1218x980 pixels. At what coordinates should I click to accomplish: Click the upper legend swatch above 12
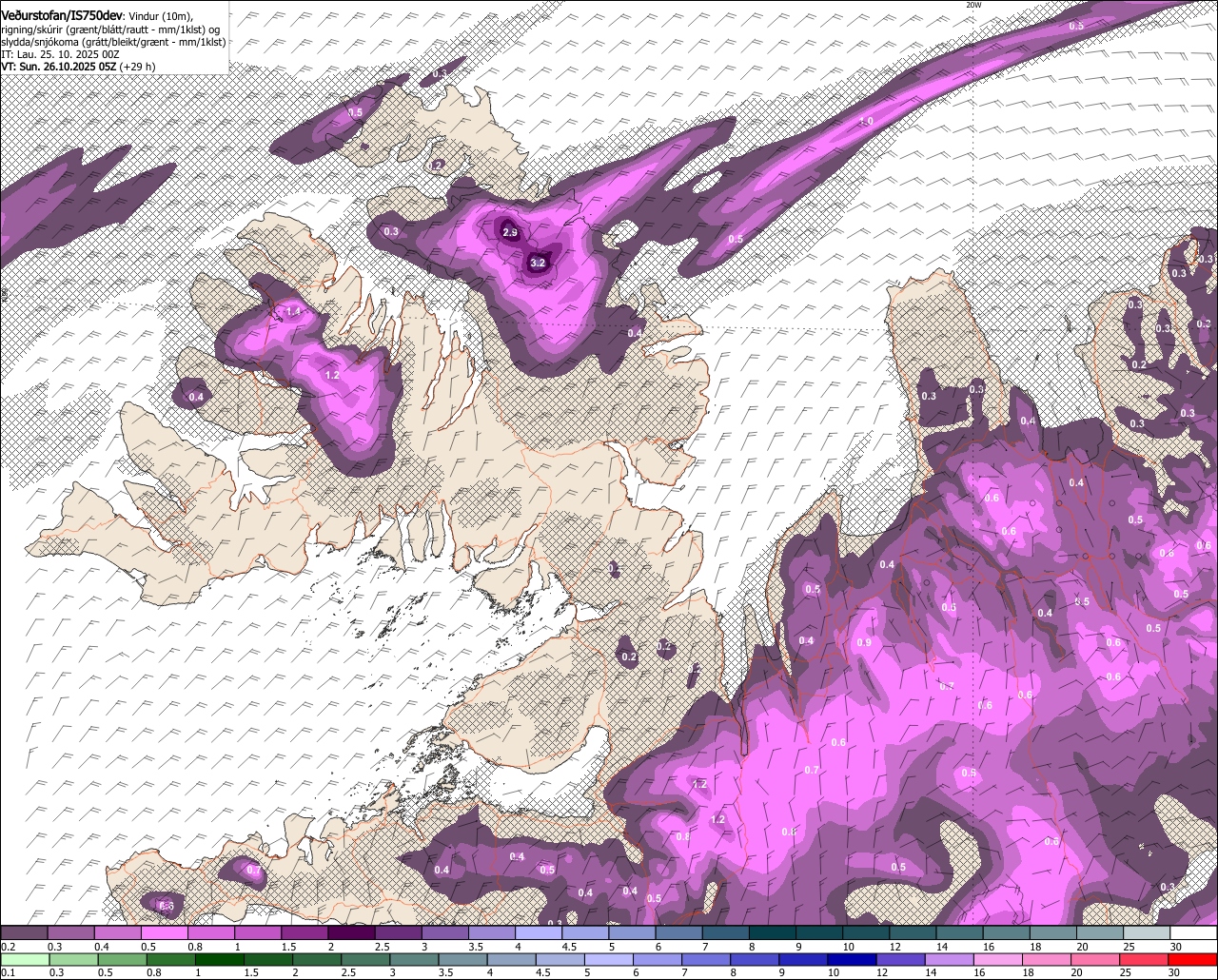pyautogui.click(x=913, y=932)
